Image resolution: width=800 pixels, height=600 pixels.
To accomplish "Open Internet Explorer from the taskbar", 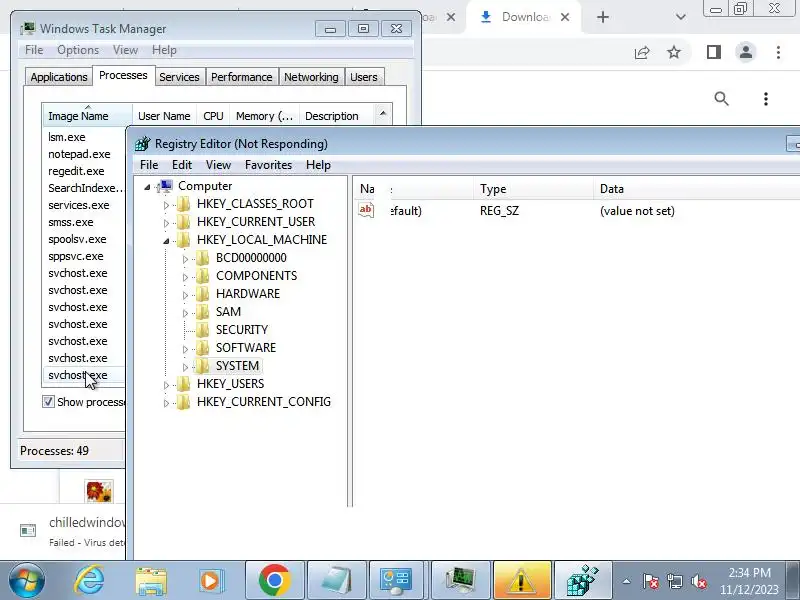I will click(x=89, y=580).
